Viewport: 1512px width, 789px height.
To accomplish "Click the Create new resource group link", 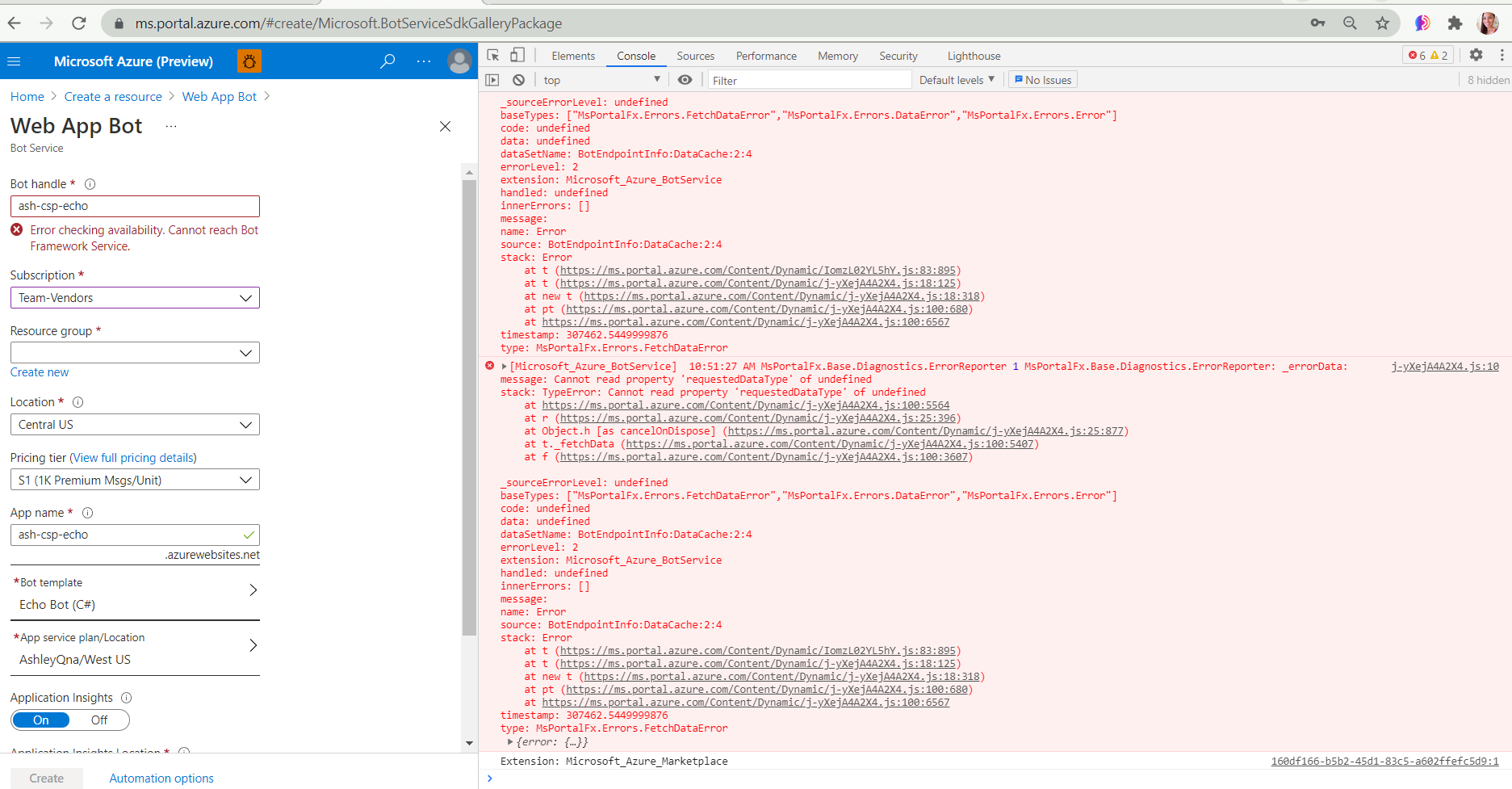I will 39,371.
